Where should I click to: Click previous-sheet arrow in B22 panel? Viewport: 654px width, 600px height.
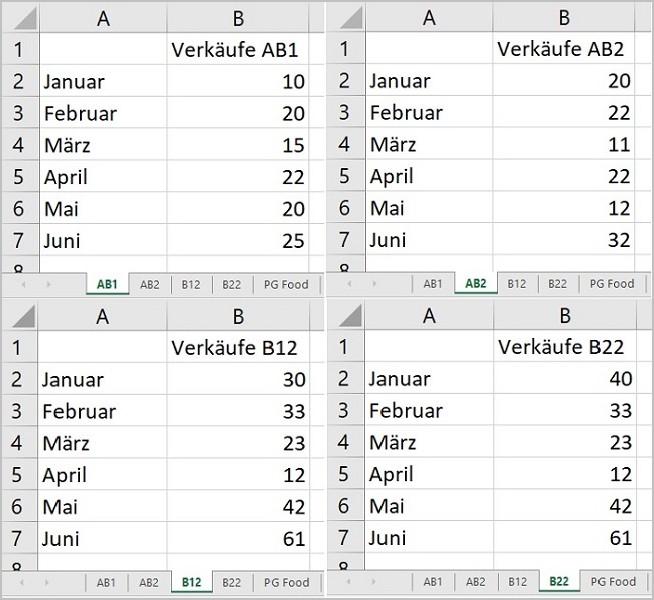(x=349, y=582)
